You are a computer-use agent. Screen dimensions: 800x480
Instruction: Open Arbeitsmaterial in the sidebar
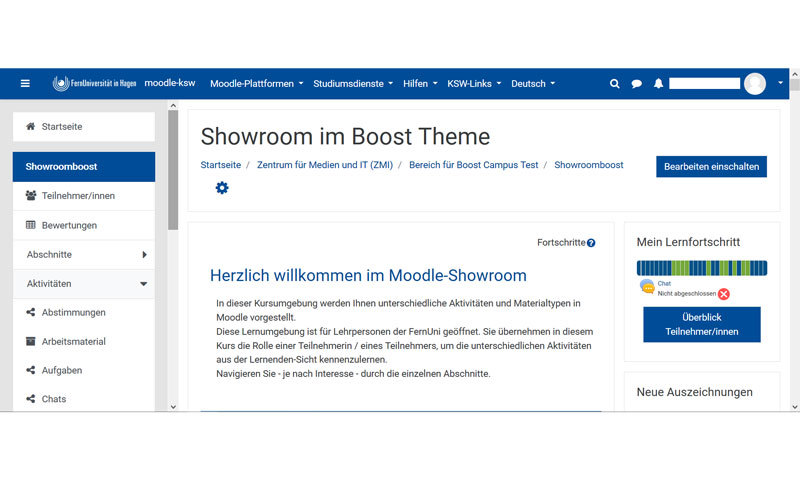click(x=84, y=341)
